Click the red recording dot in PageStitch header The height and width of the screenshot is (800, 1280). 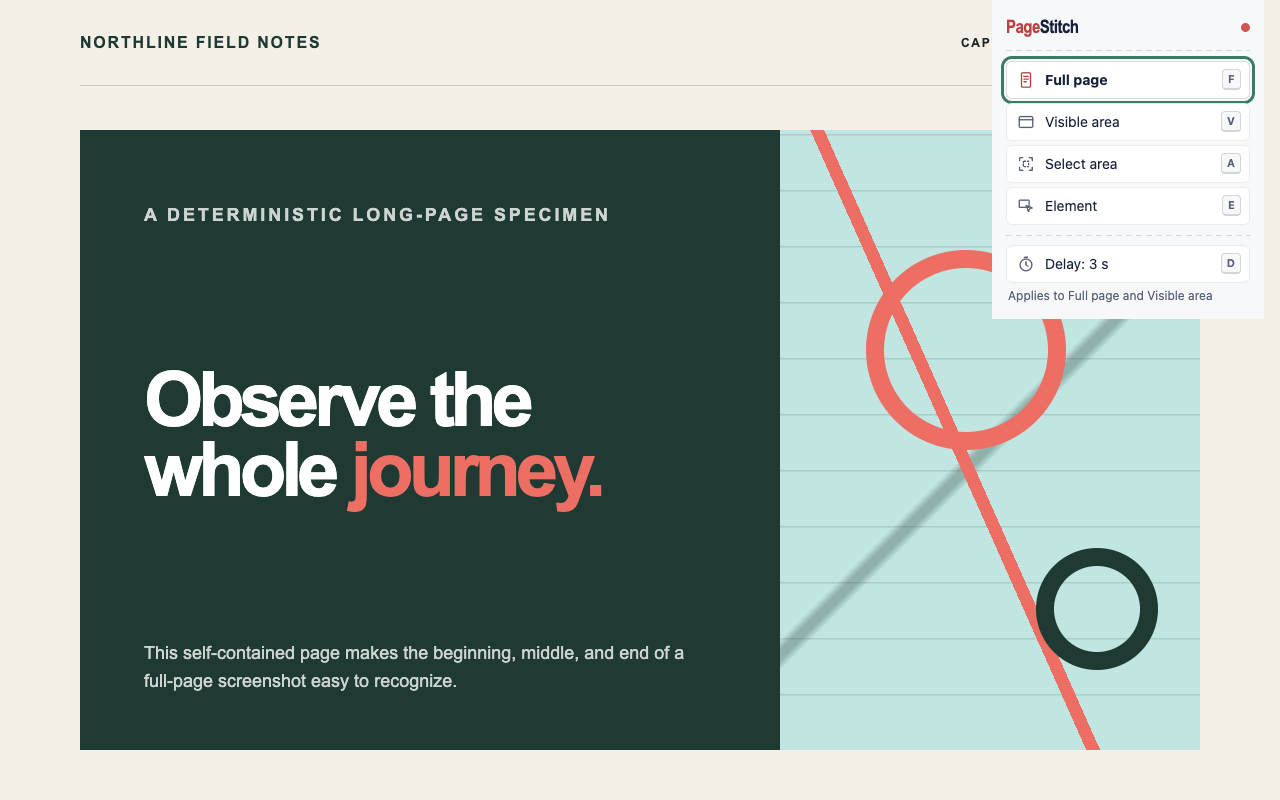[x=1245, y=28]
